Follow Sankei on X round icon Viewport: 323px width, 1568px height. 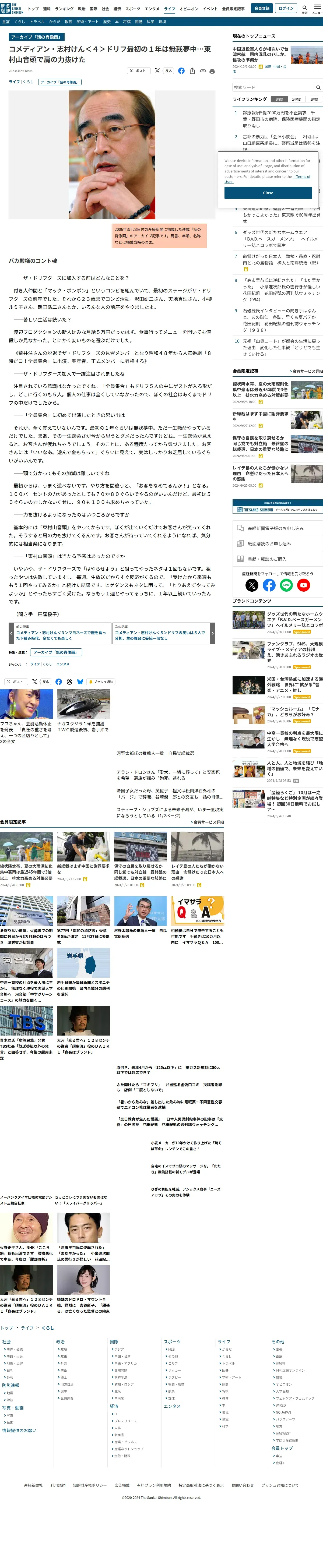252,585
